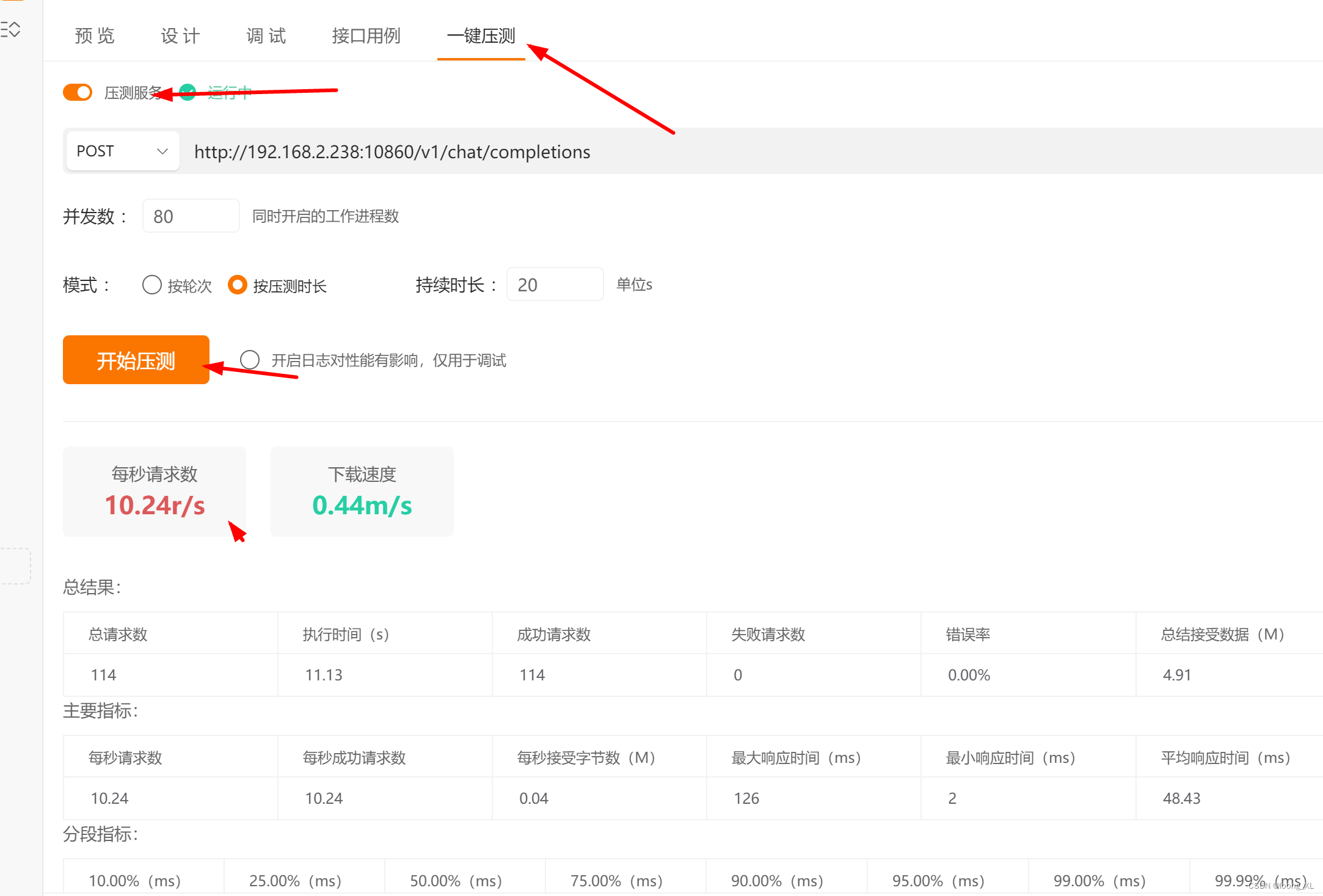Click the green running status icon

point(188,92)
